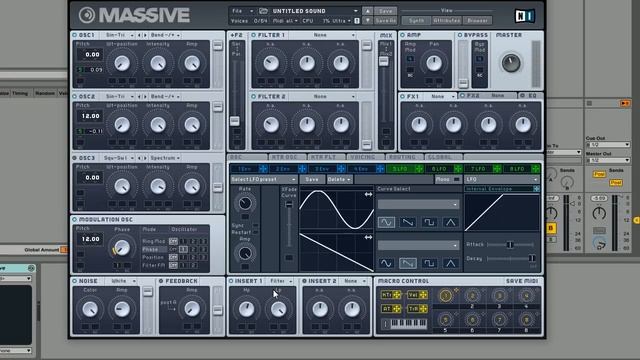Switch to Global tab

point(442,157)
